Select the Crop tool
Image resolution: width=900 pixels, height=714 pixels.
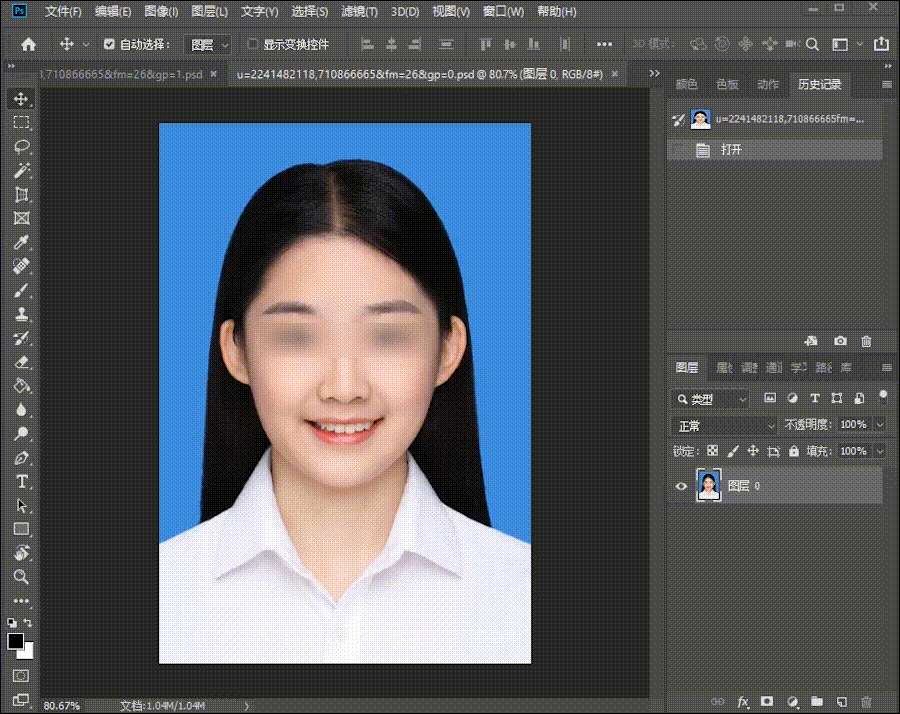click(21, 195)
